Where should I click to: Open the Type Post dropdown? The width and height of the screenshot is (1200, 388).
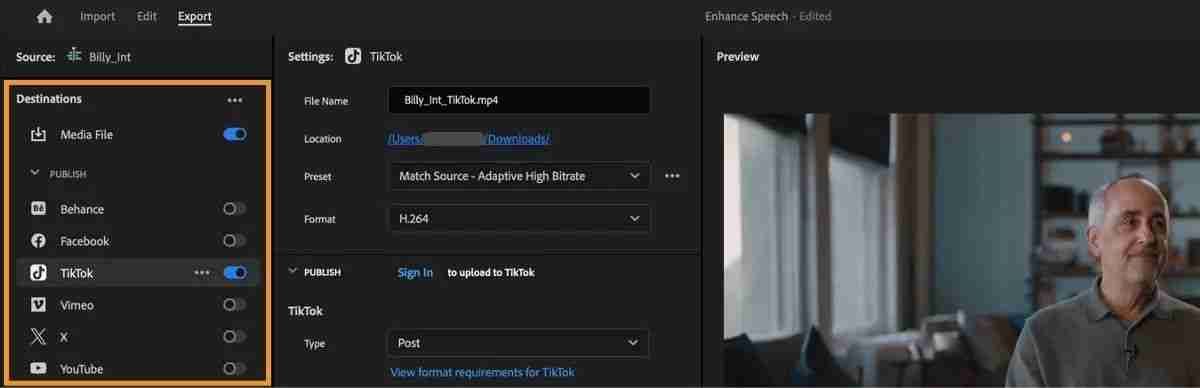coord(518,343)
